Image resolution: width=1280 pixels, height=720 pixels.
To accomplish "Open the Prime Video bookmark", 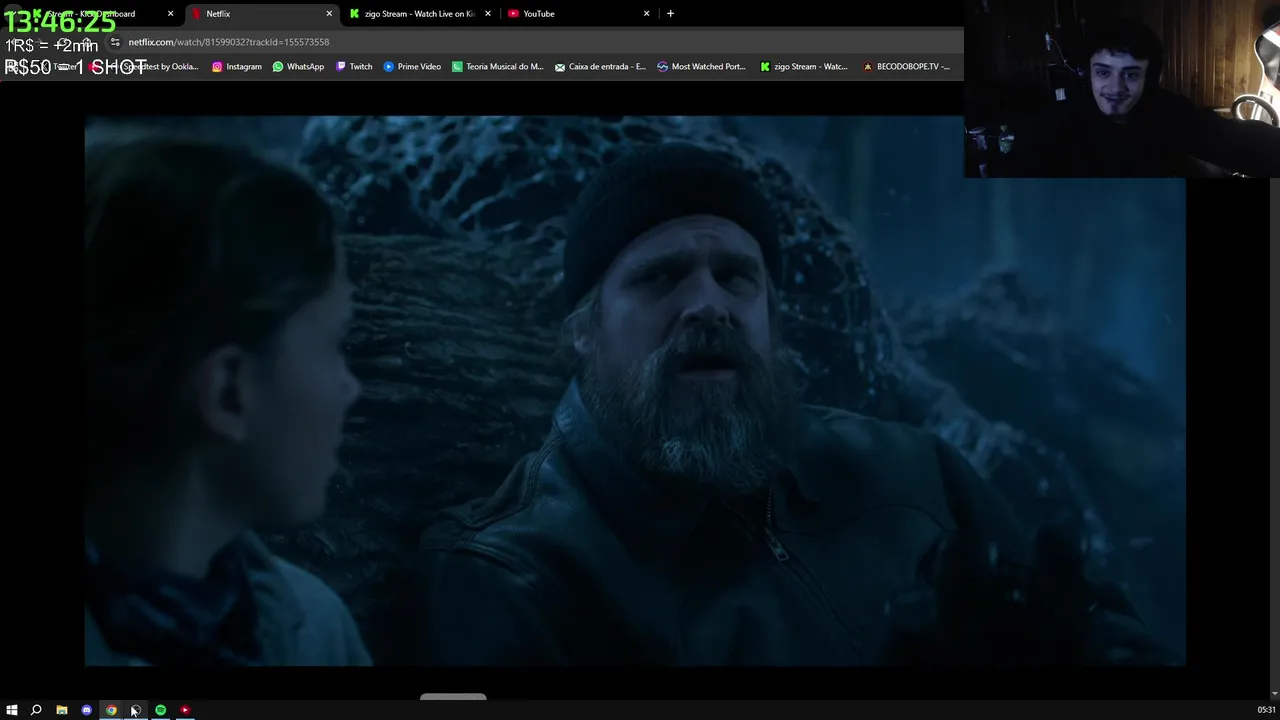I will (x=412, y=67).
